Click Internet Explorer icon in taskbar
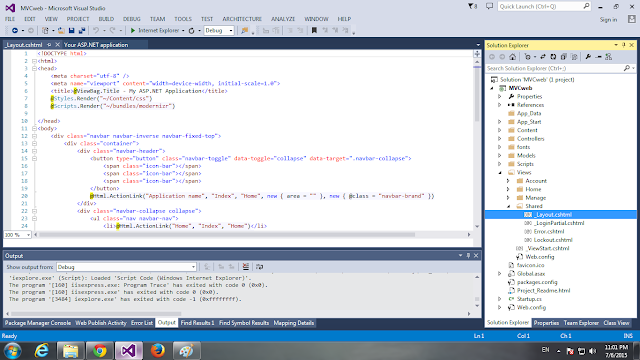The width and height of the screenshot is (640, 360). [x=41, y=351]
